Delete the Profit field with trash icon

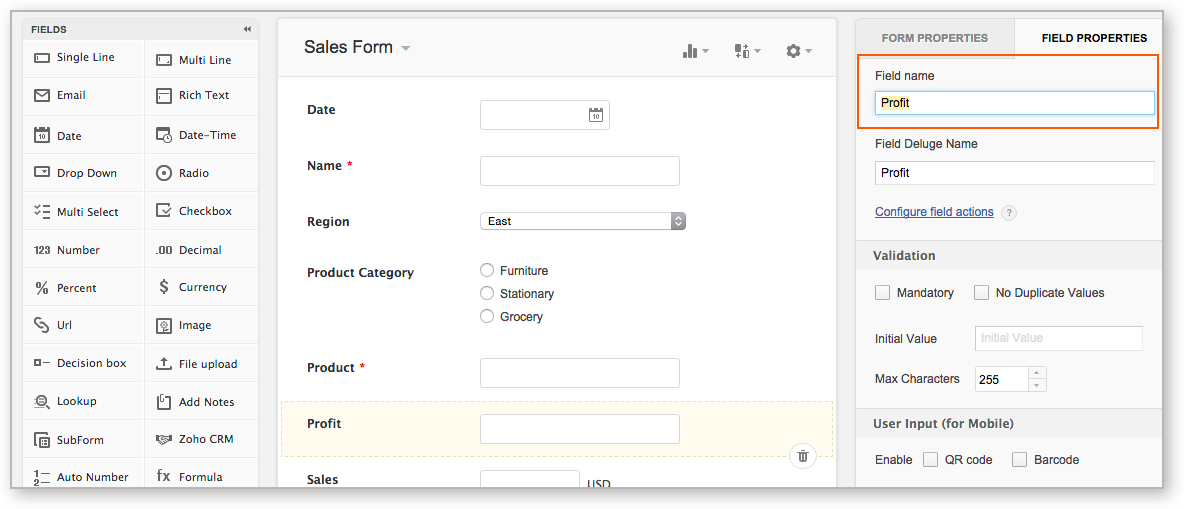point(802,456)
